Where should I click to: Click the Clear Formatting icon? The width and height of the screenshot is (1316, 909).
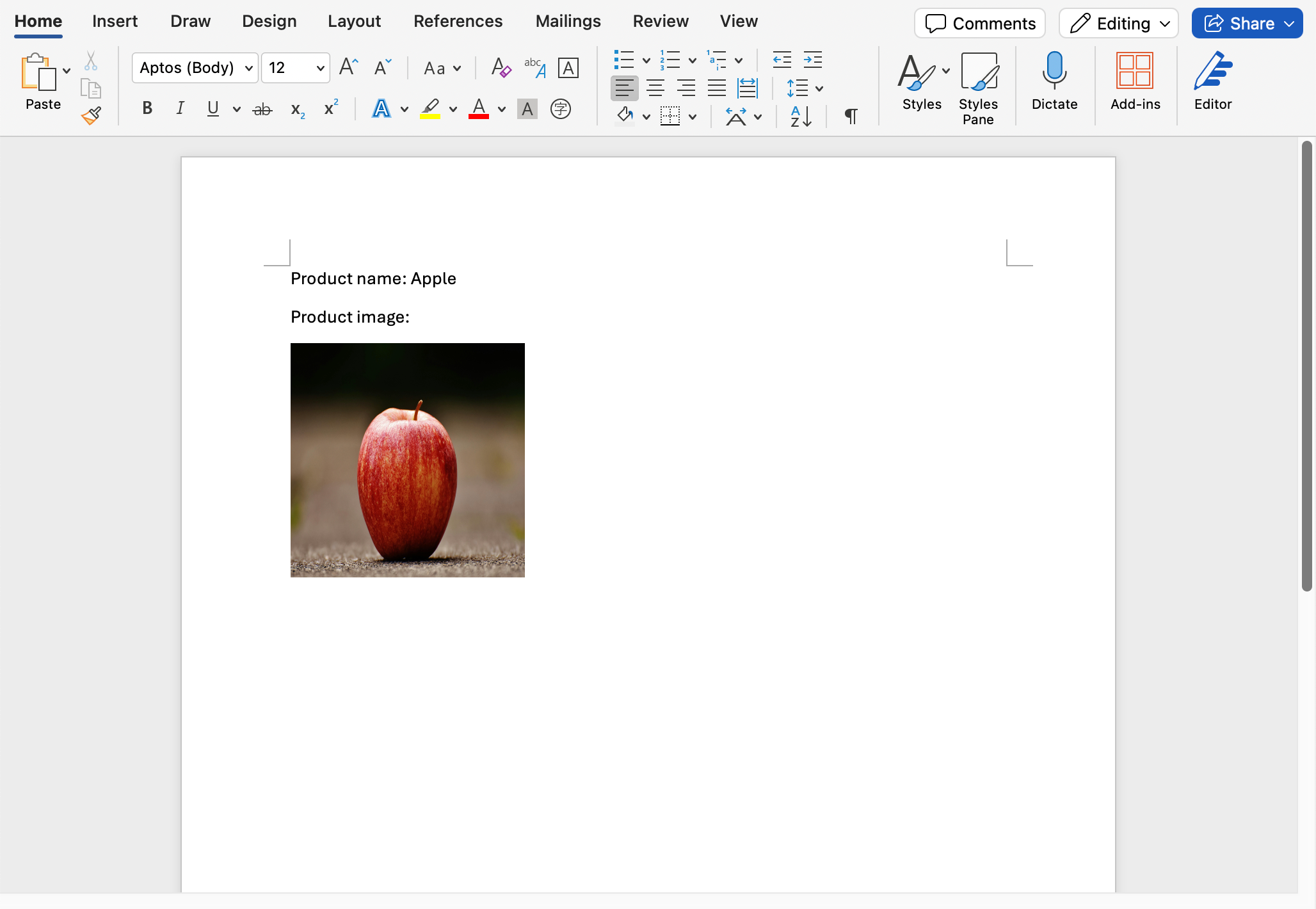click(501, 68)
